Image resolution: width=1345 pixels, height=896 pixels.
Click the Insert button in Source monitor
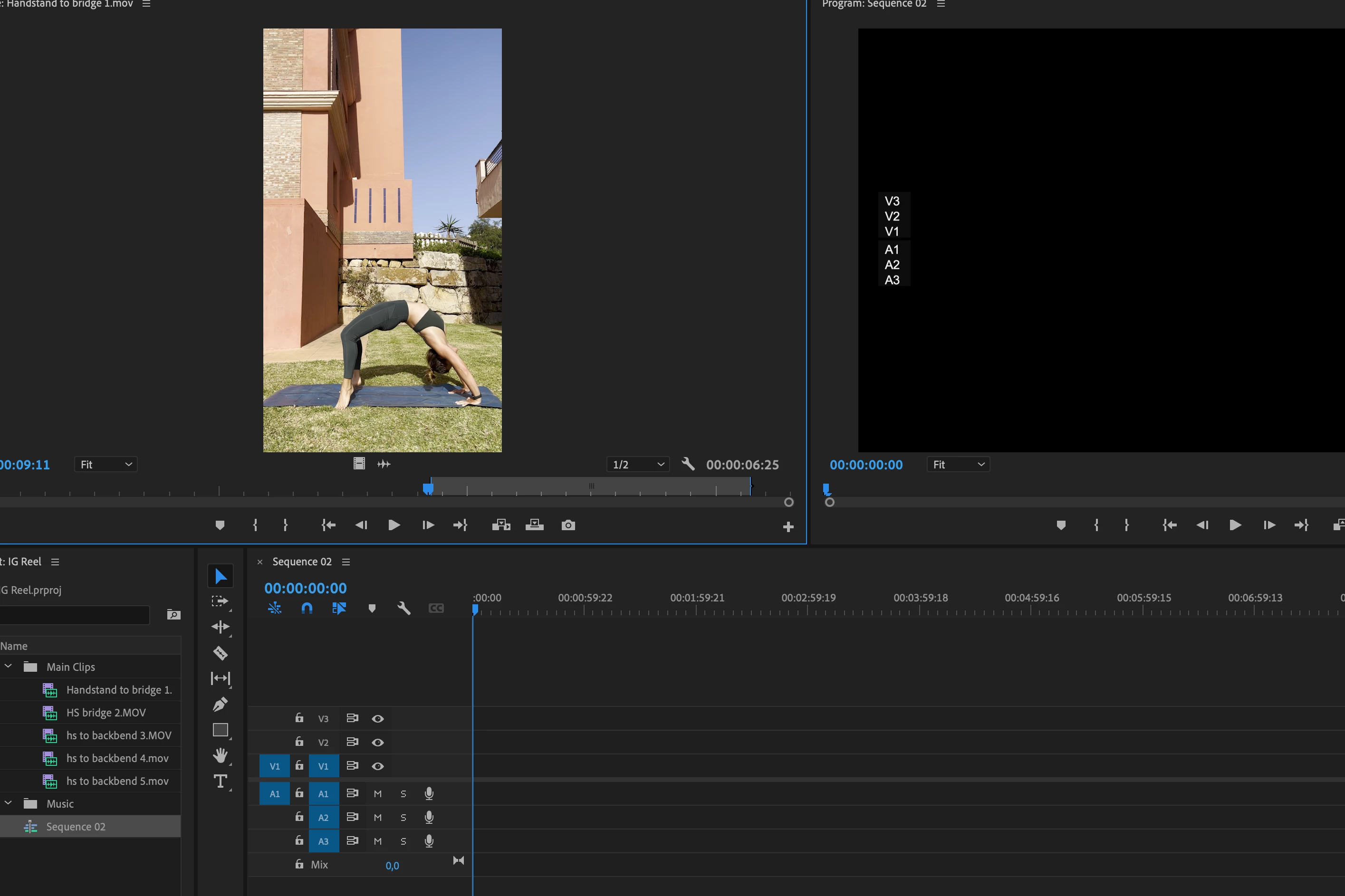501,525
